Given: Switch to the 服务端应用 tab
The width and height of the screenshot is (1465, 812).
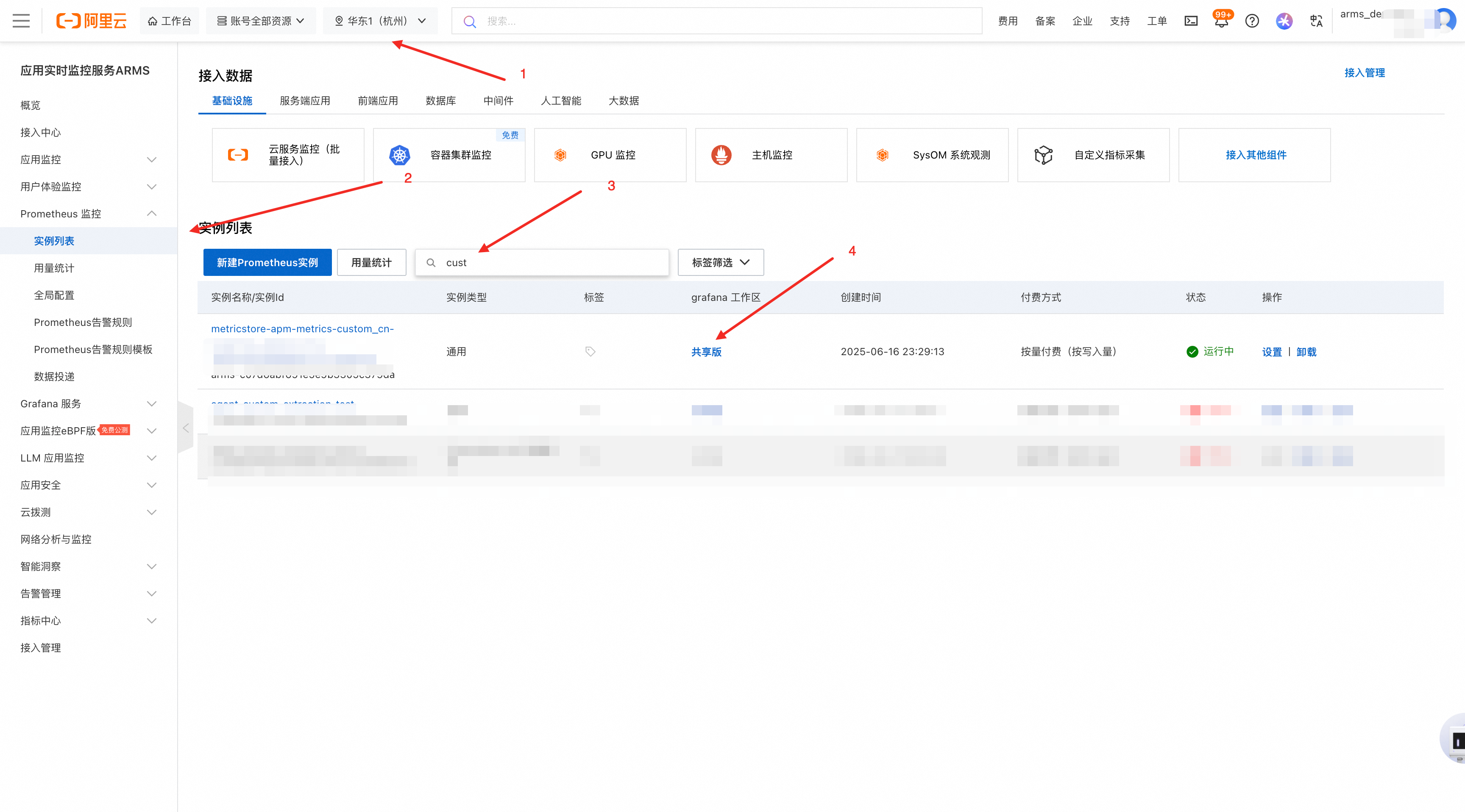Looking at the screenshot, I should tap(304, 100).
